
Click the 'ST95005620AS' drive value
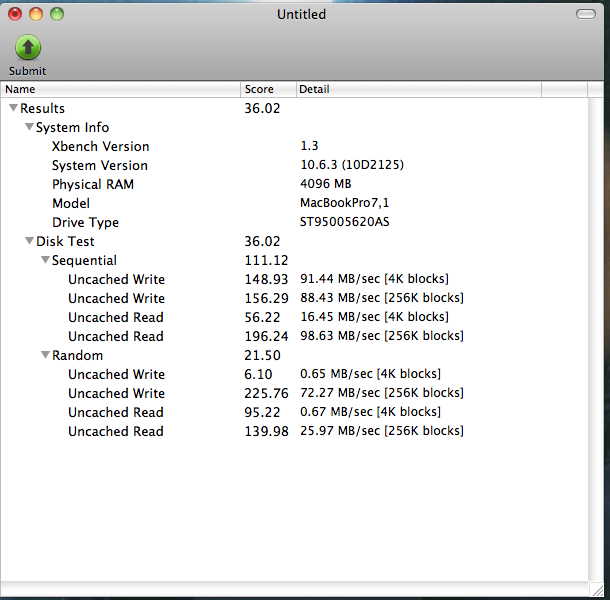pyautogui.click(x=344, y=222)
